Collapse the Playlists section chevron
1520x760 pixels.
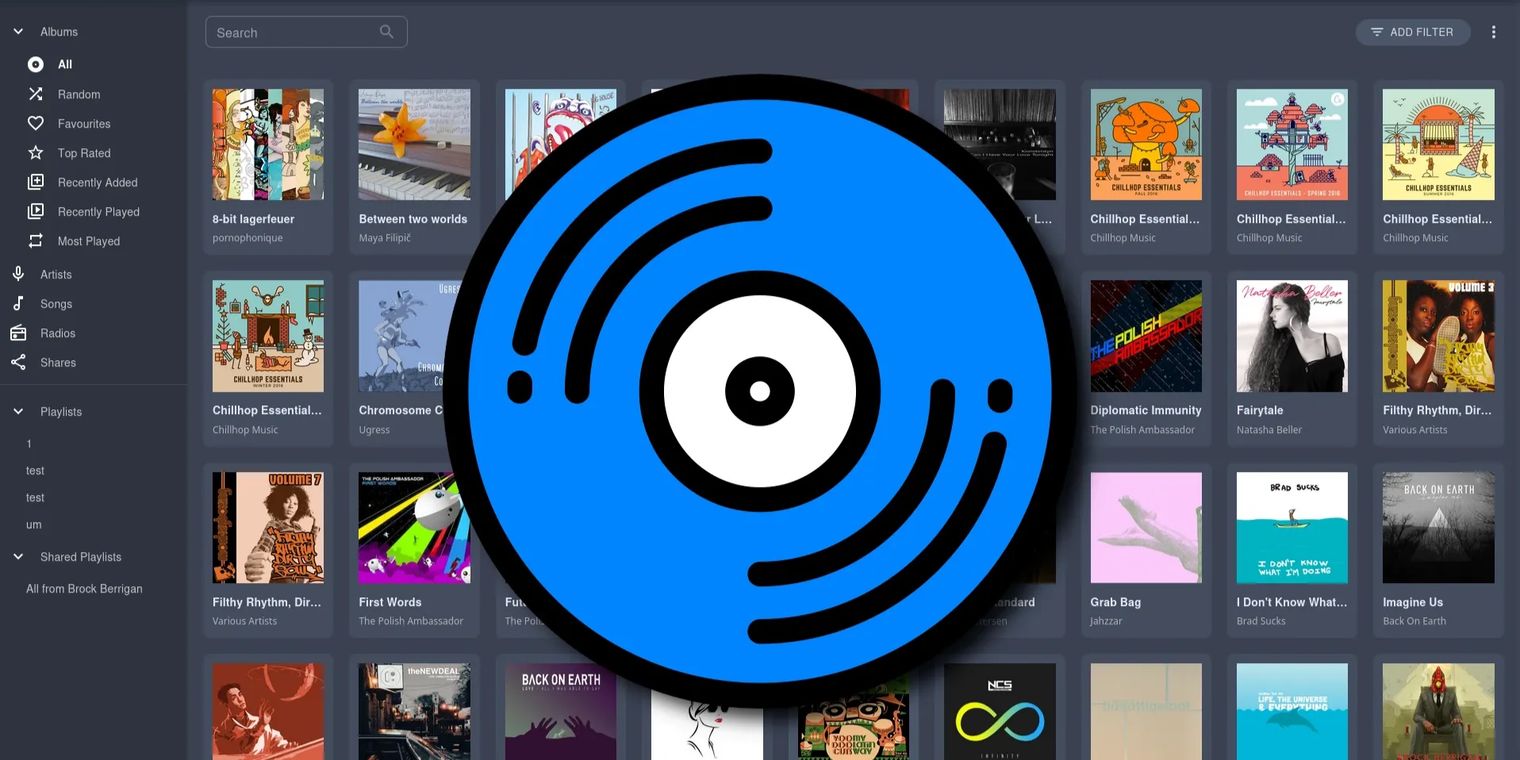tap(18, 411)
